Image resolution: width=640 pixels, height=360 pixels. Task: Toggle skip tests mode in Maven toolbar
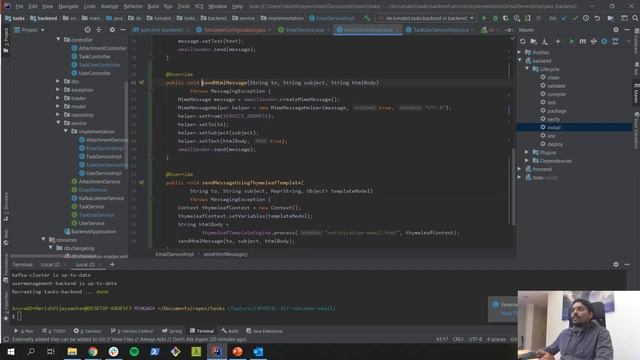coord(604,42)
